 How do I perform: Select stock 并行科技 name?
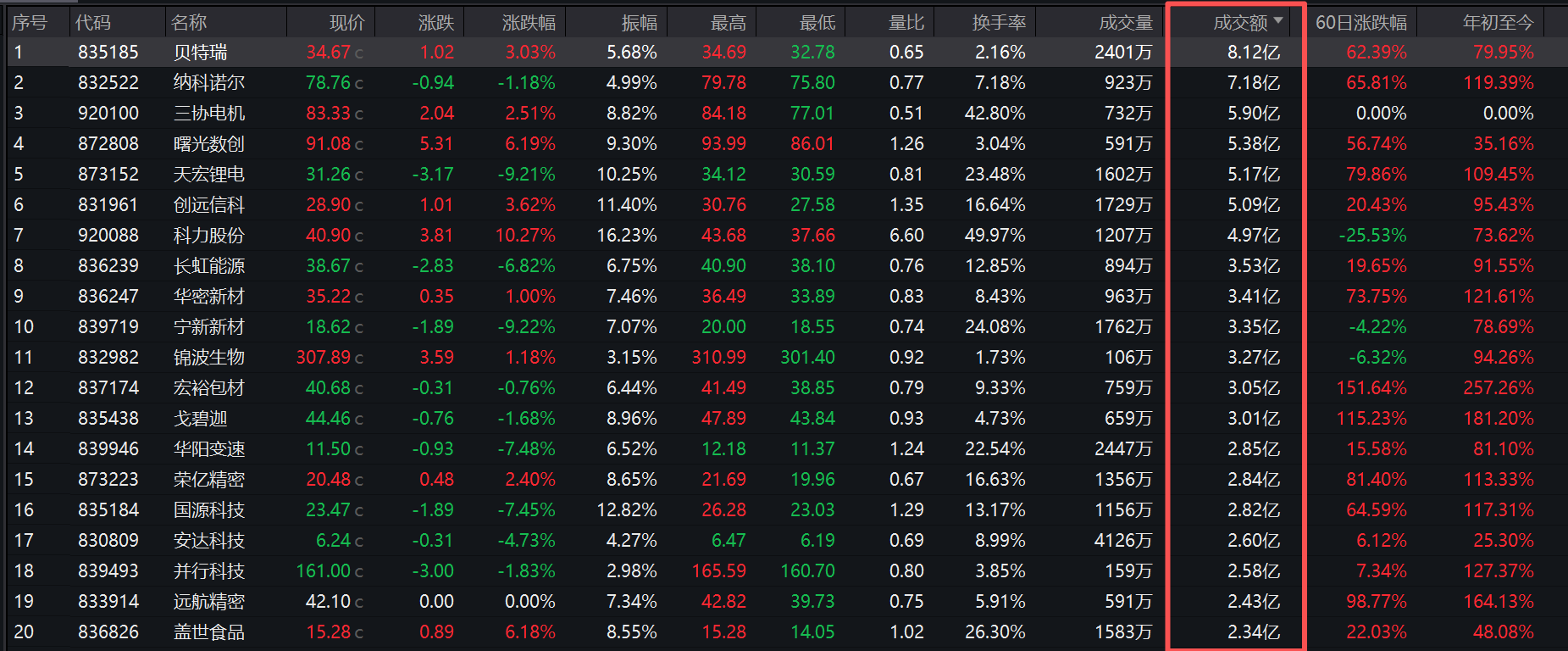[x=209, y=571]
